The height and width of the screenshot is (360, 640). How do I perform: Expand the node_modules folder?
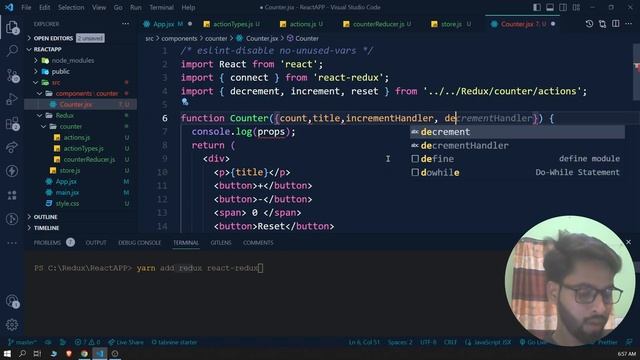coord(73,60)
